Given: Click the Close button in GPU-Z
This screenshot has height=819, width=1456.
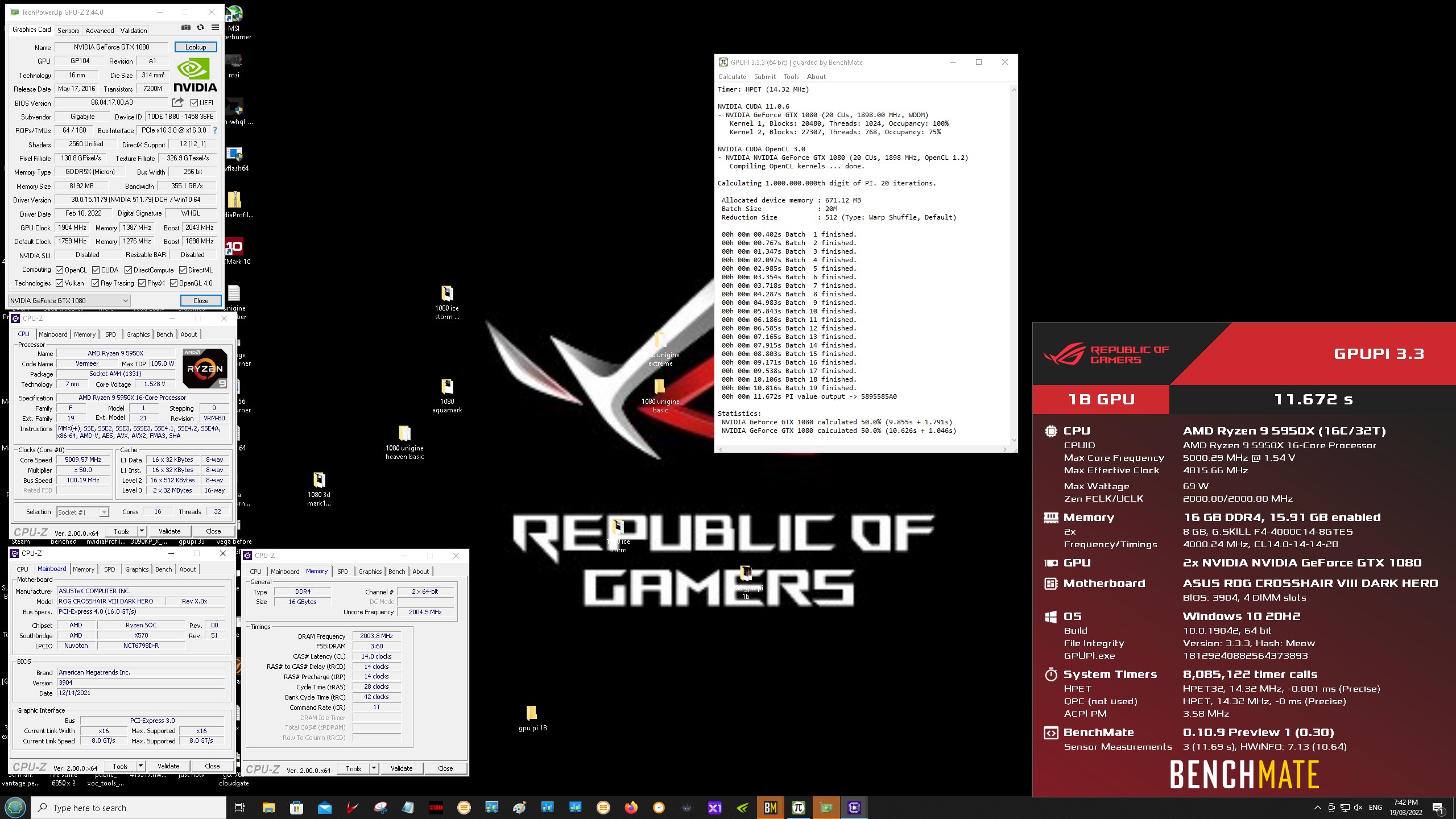Looking at the screenshot, I should coord(201,300).
